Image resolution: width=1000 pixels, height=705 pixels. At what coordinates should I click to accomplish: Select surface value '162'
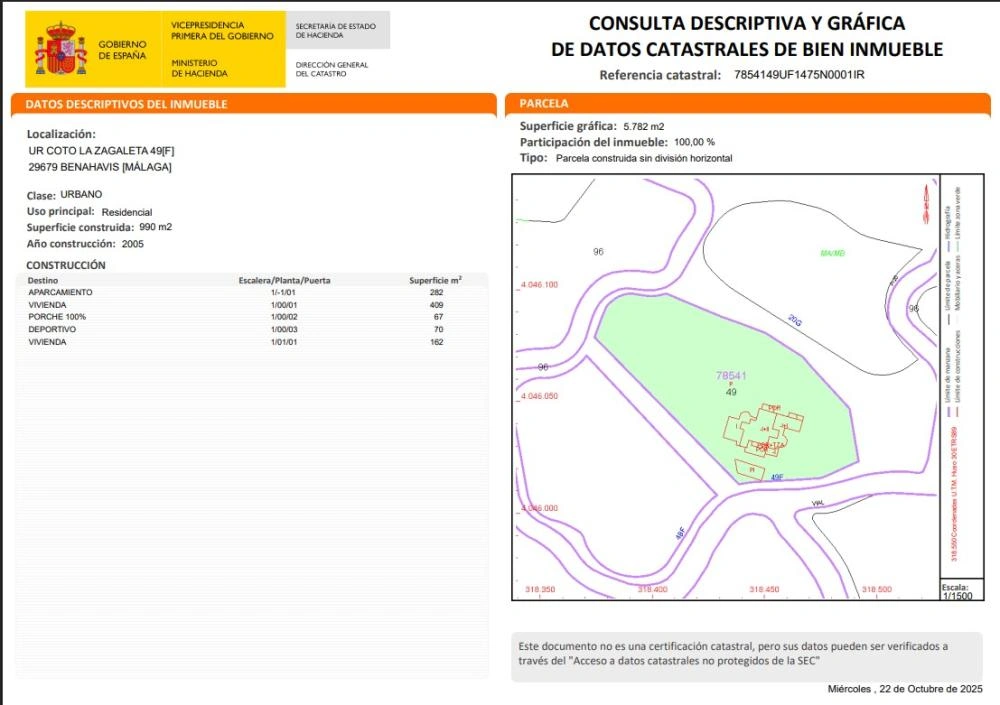click(436, 342)
